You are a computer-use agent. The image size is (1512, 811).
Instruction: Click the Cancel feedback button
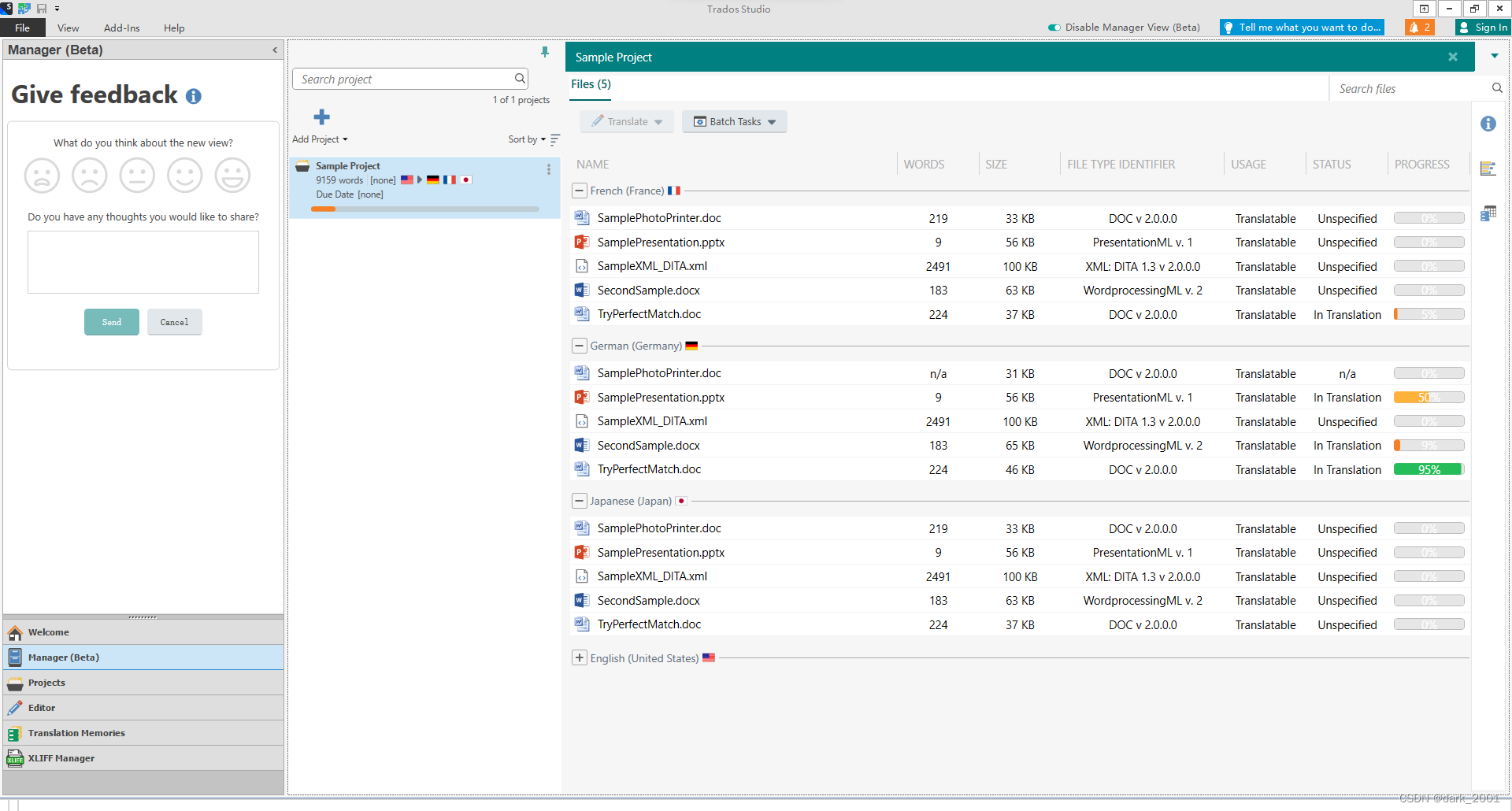pyautogui.click(x=174, y=322)
